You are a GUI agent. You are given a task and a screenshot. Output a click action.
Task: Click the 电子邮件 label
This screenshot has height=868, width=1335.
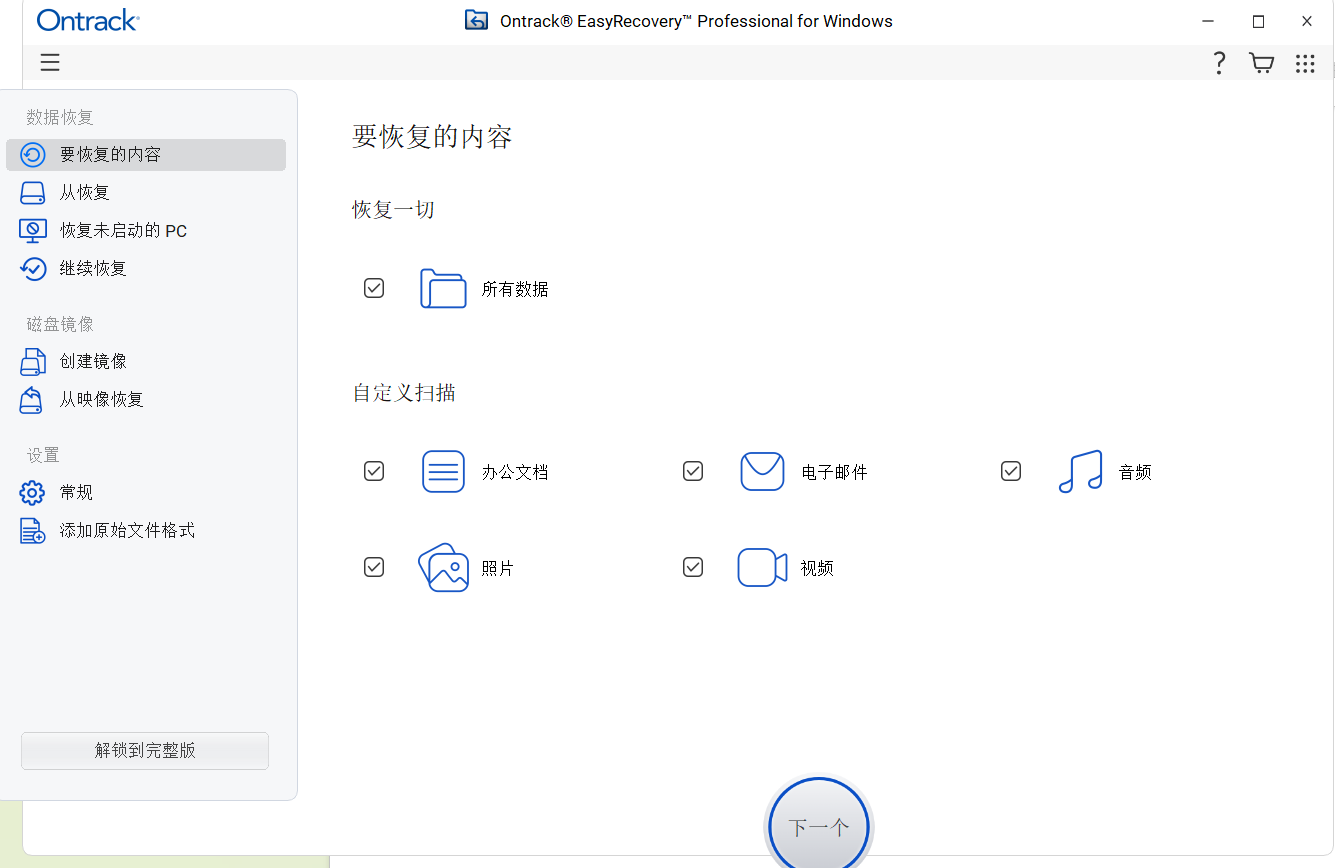(x=834, y=472)
